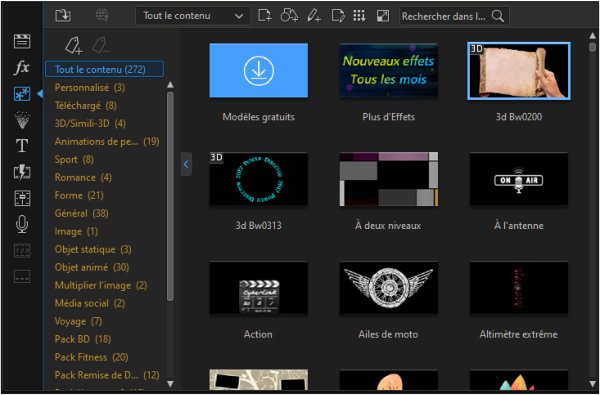Open the Transition Room lightning icon
Screen dimensions: 600x395
[22, 173]
